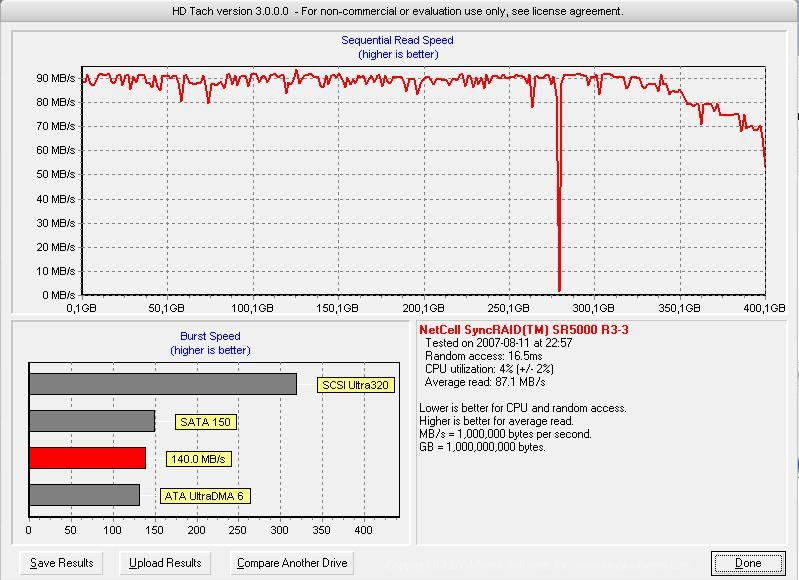Screen dimensions: 799x580
Task: Click the NetCell SyncRAID(TM) SR5000 R3-3 title
Action: [x=524, y=330]
